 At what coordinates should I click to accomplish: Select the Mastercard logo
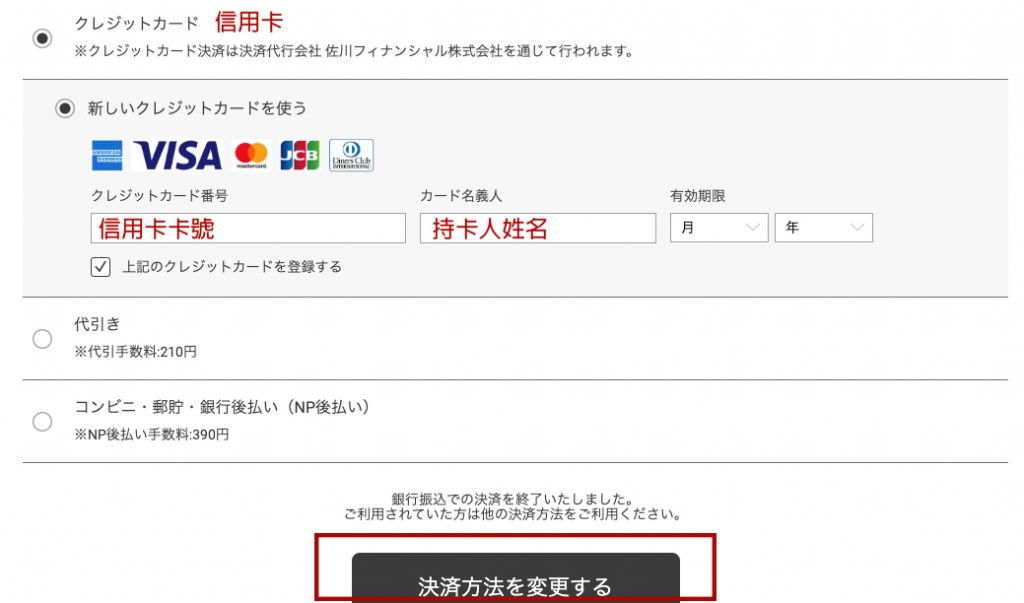coord(252,155)
